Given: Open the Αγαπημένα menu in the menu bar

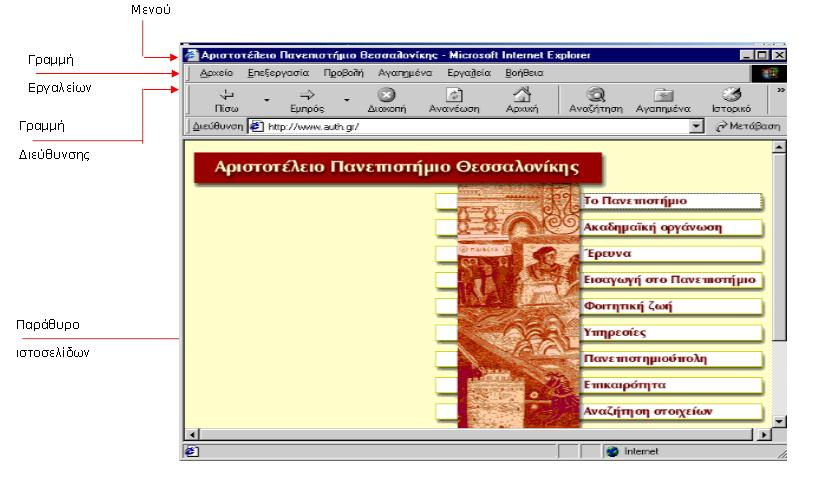Looking at the screenshot, I should pyautogui.click(x=405, y=73).
